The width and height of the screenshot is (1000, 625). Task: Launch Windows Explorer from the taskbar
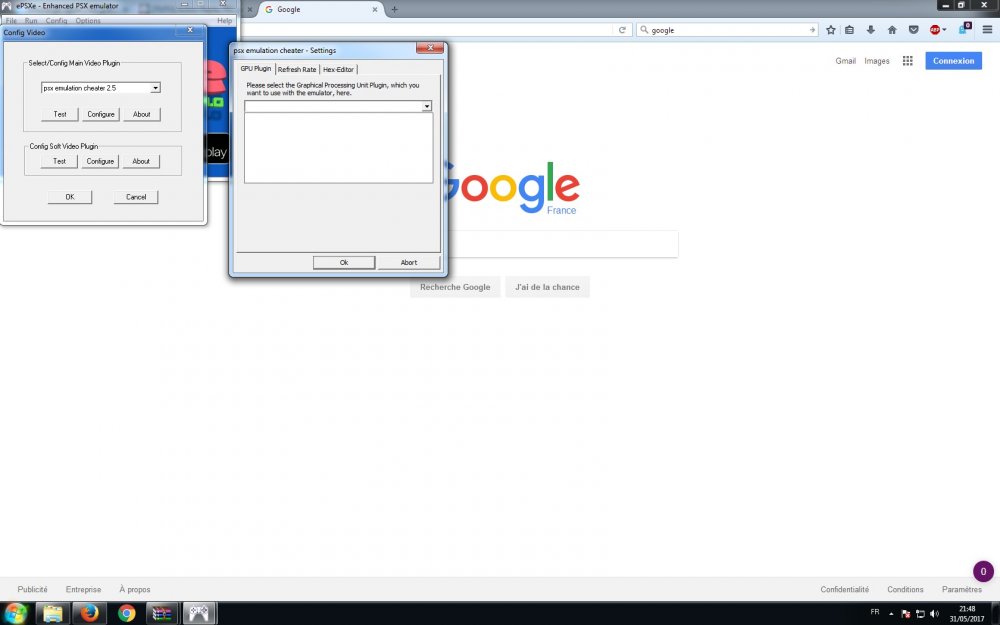[53, 613]
